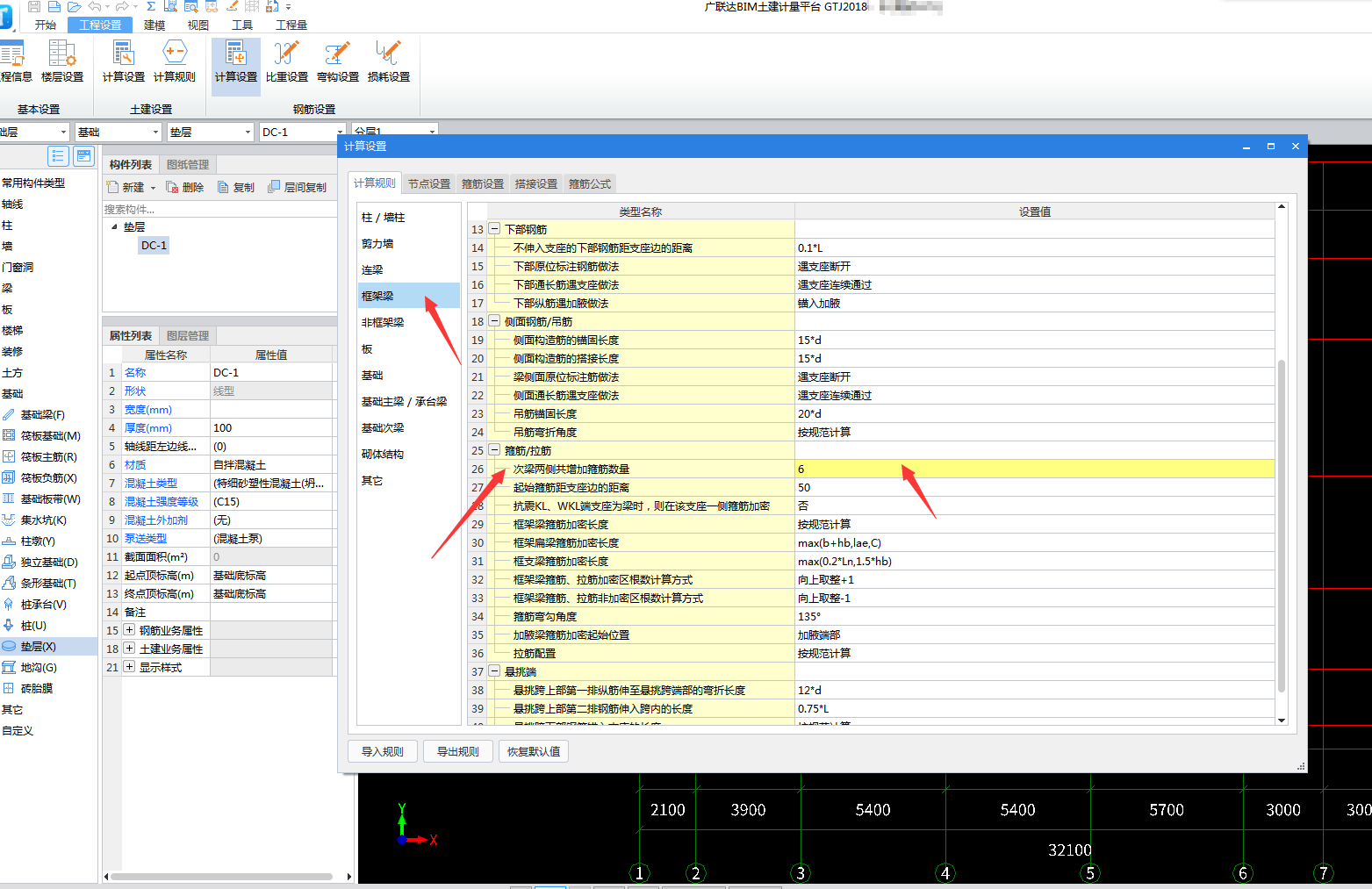
Task: Select 砖胎膜 item
Action: coord(37,688)
